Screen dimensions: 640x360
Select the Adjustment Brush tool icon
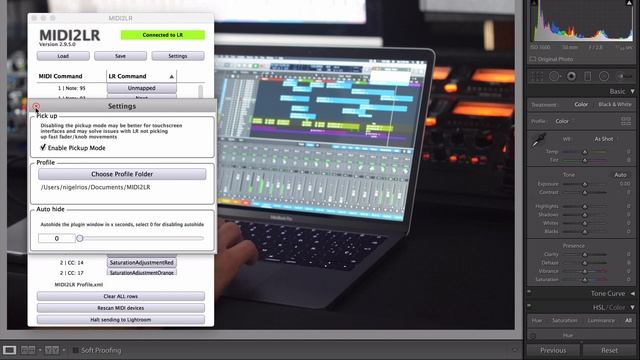point(623,76)
